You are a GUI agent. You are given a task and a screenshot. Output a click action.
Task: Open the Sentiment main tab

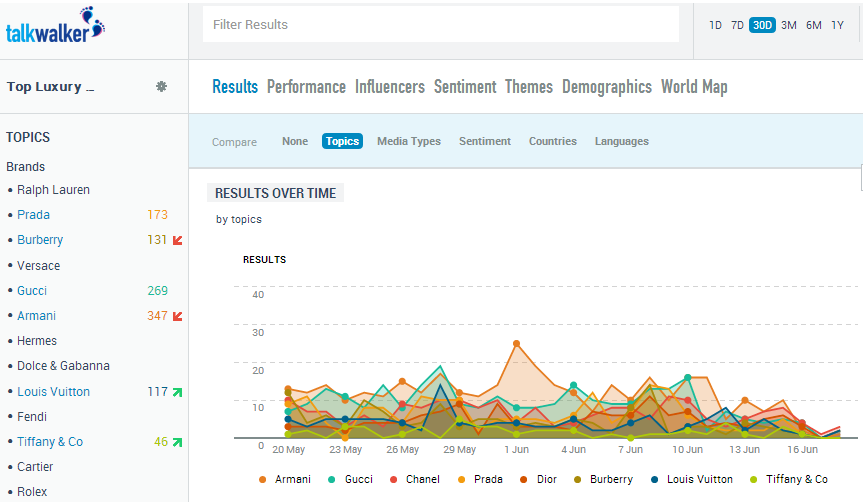465,87
